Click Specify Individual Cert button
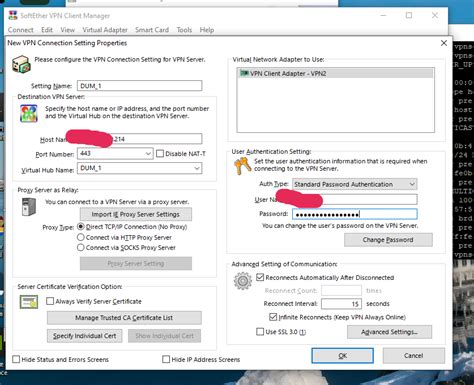The image size is (474, 385). click(85, 336)
